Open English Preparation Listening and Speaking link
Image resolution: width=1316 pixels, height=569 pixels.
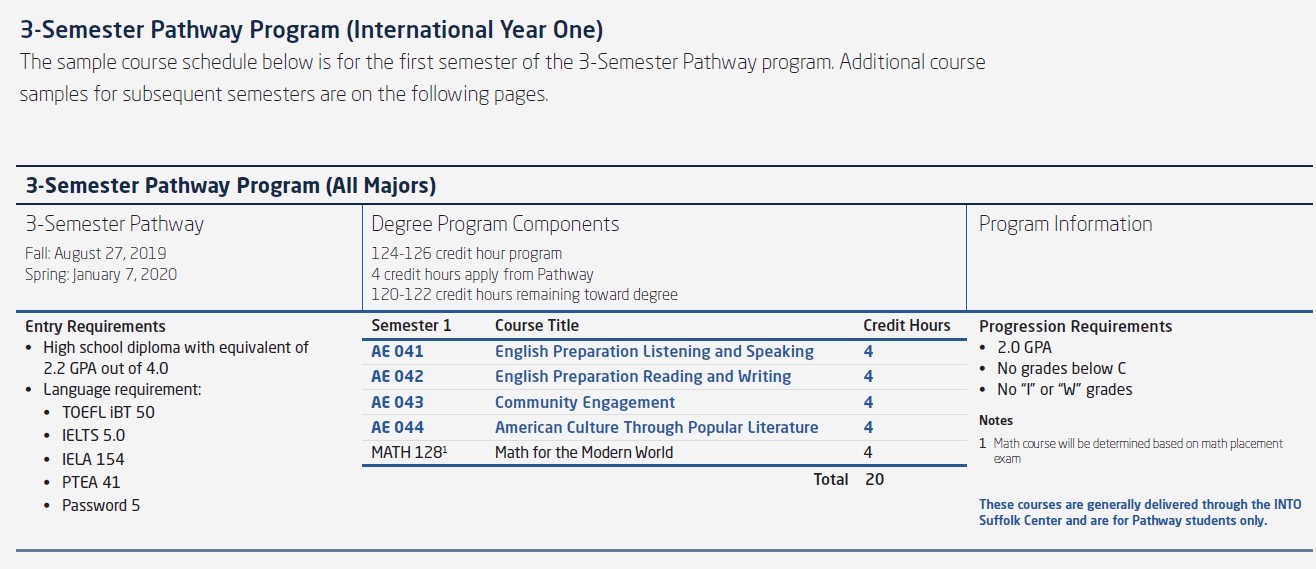[x=654, y=352]
